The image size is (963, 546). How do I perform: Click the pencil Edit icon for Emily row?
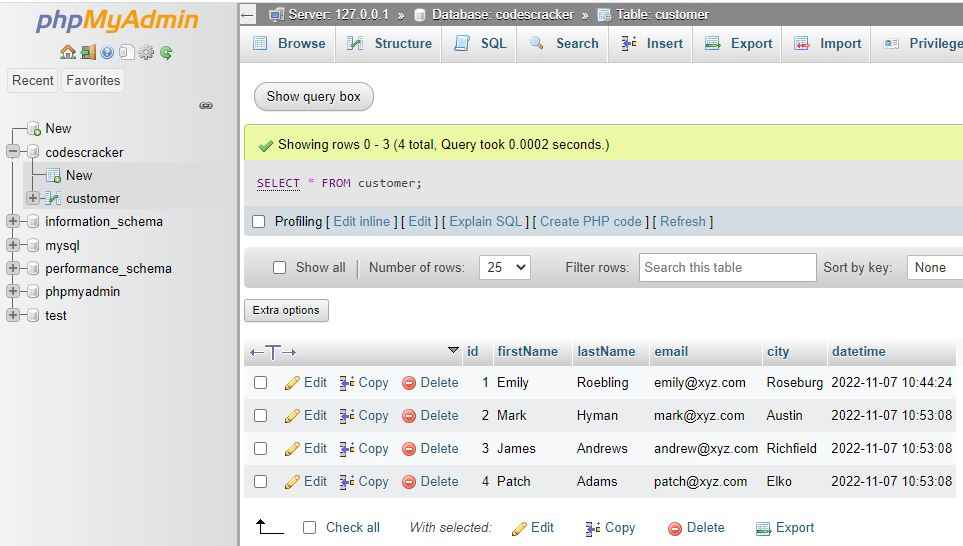click(x=292, y=383)
